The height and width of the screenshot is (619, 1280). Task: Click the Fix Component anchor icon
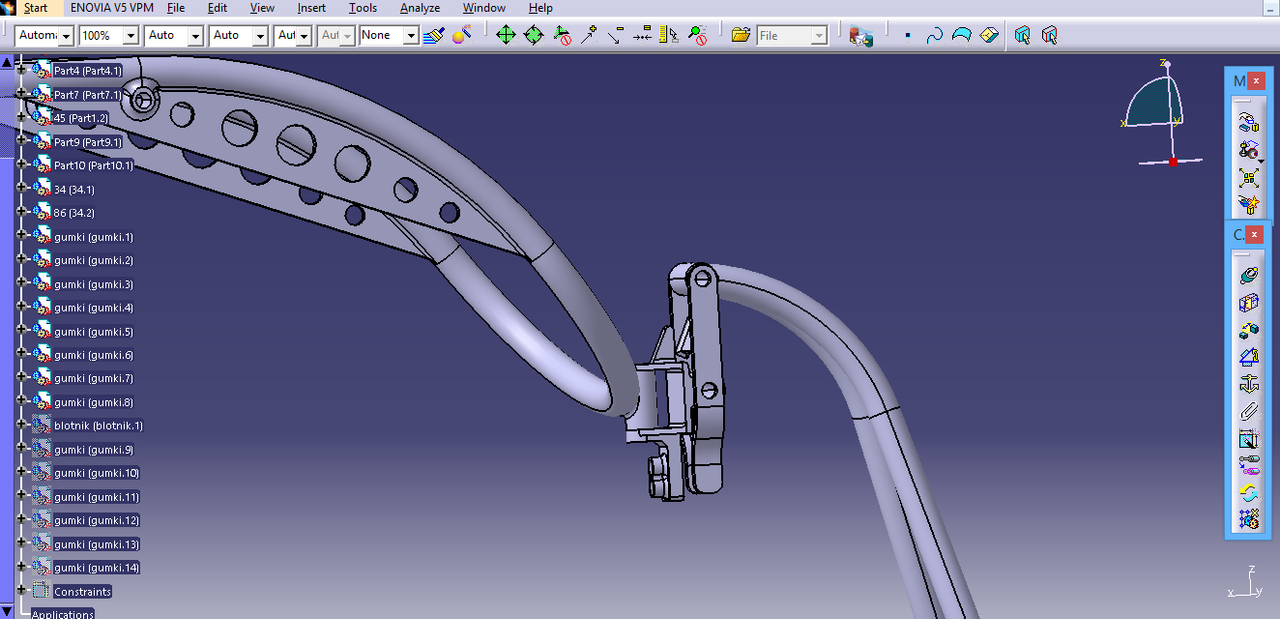pyautogui.click(x=1248, y=384)
